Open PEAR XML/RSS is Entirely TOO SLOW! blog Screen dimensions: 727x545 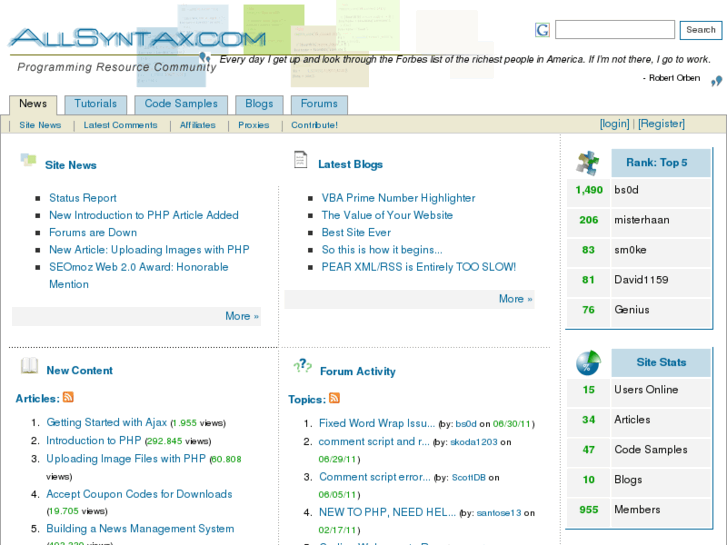(419, 267)
